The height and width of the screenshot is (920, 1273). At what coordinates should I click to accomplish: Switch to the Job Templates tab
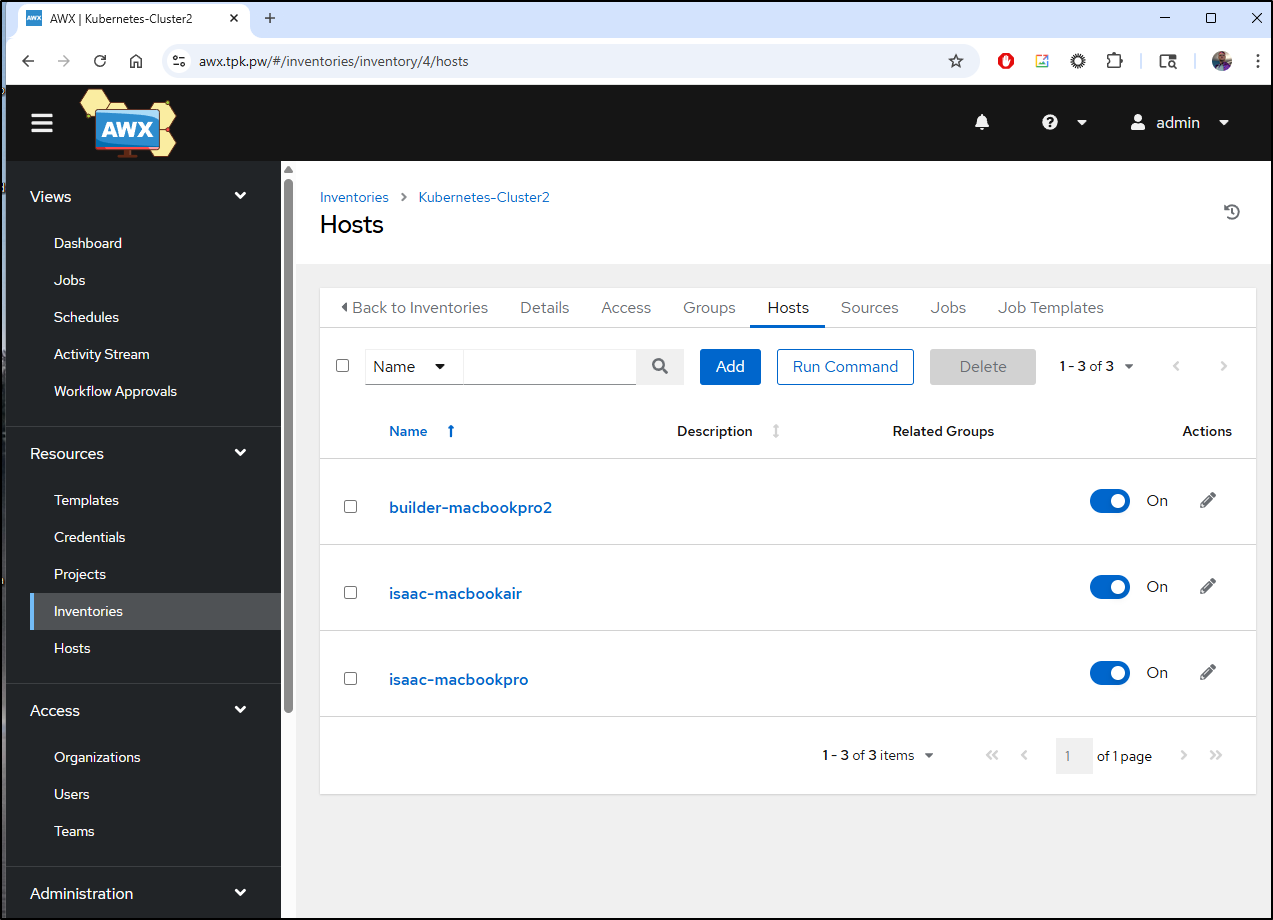point(1051,308)
